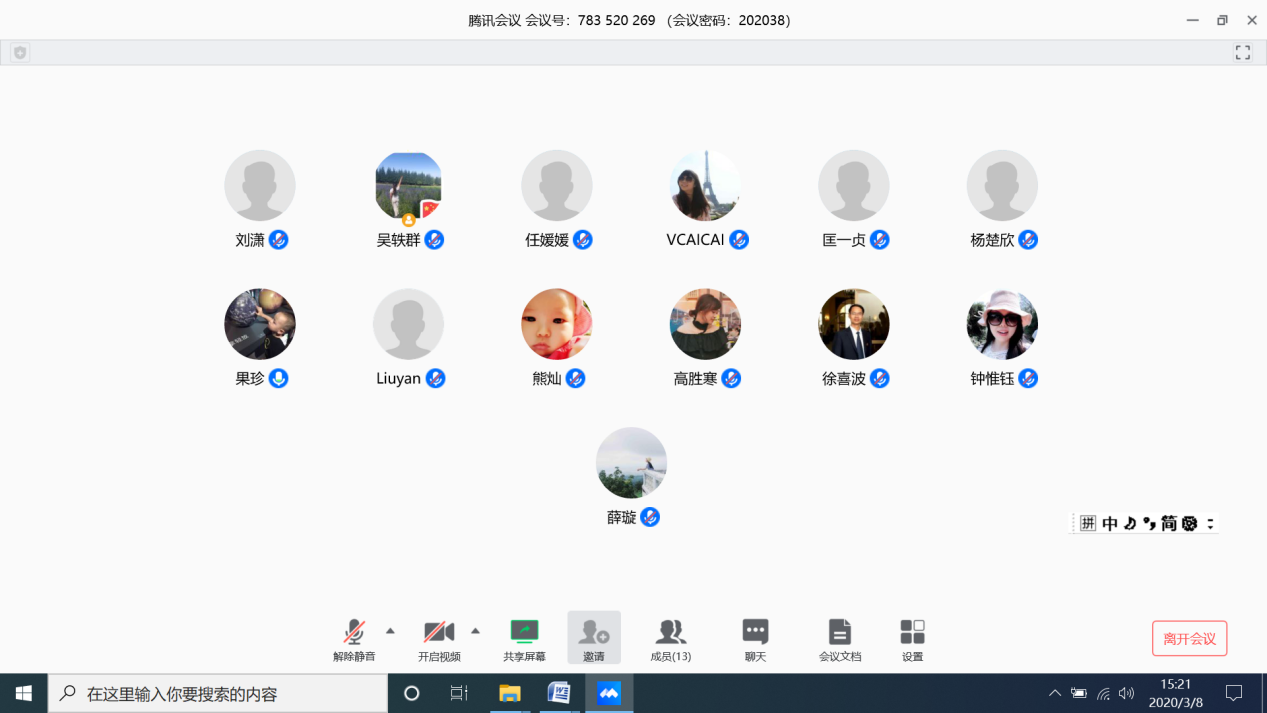Select 果珍's avatar photo
Image resolution: width=1267 pixels, height=713 pixels.
(x=260, y=324)
